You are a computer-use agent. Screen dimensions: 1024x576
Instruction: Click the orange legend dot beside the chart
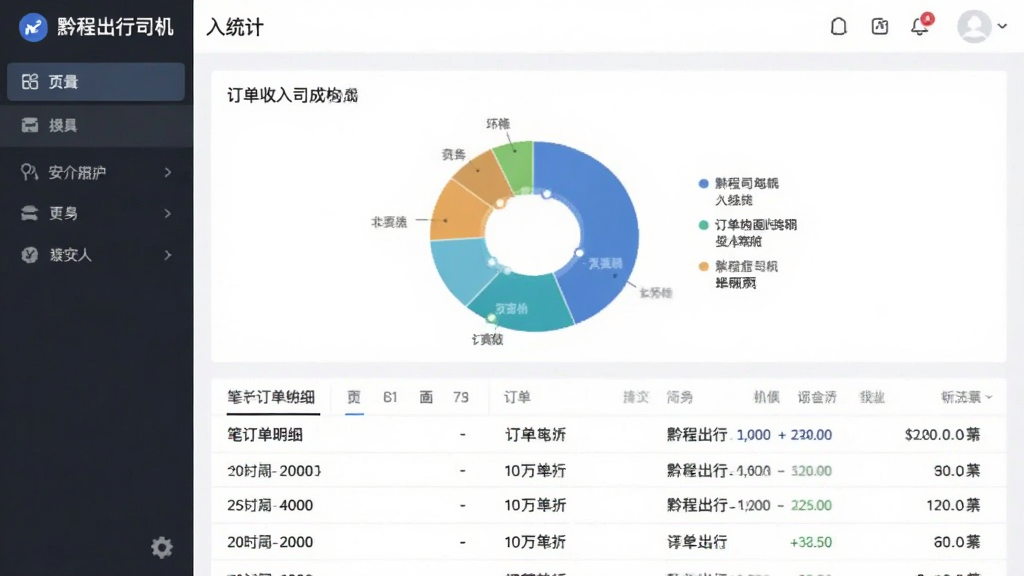point(703,266)
